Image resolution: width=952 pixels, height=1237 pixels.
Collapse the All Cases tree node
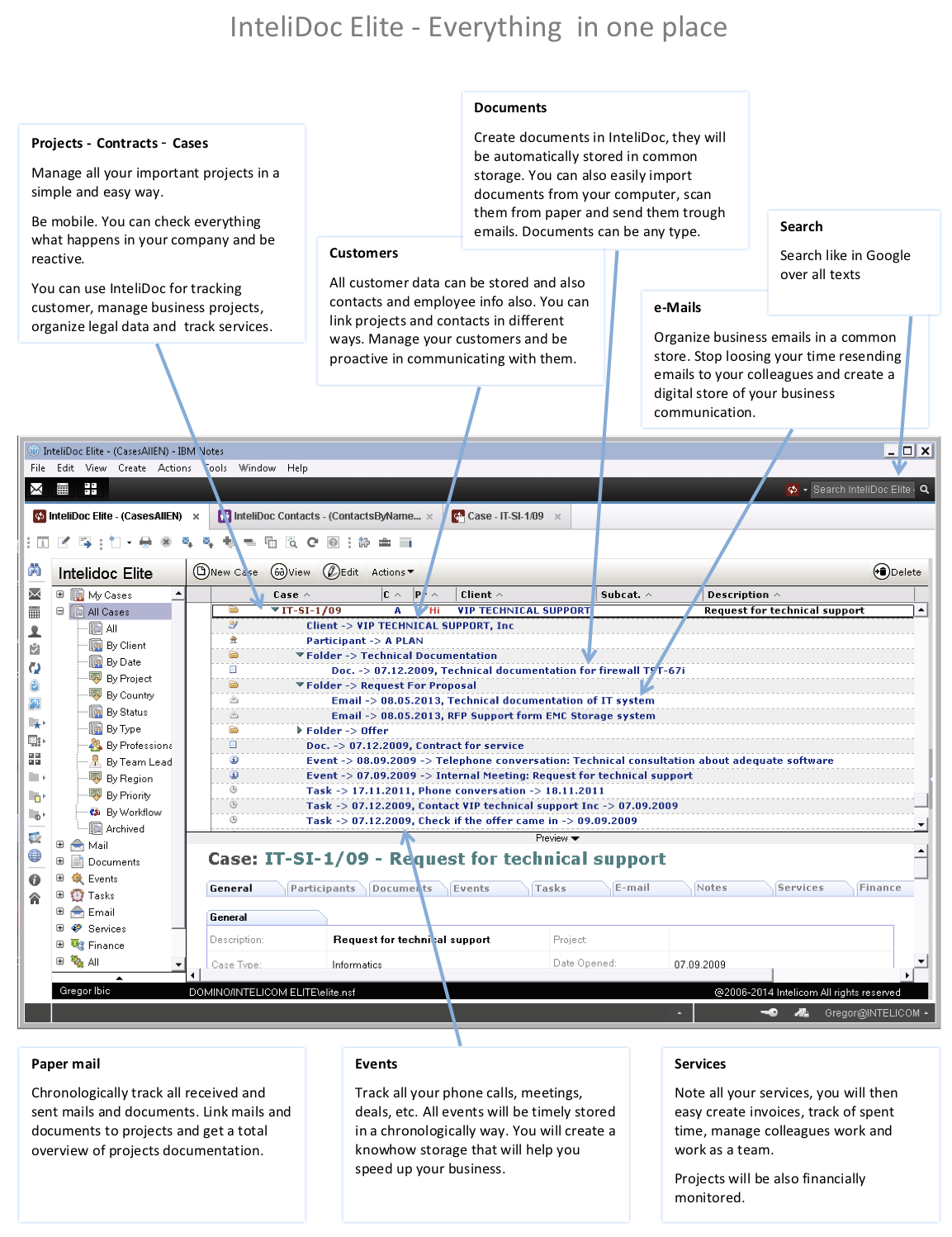pos(60,611)
